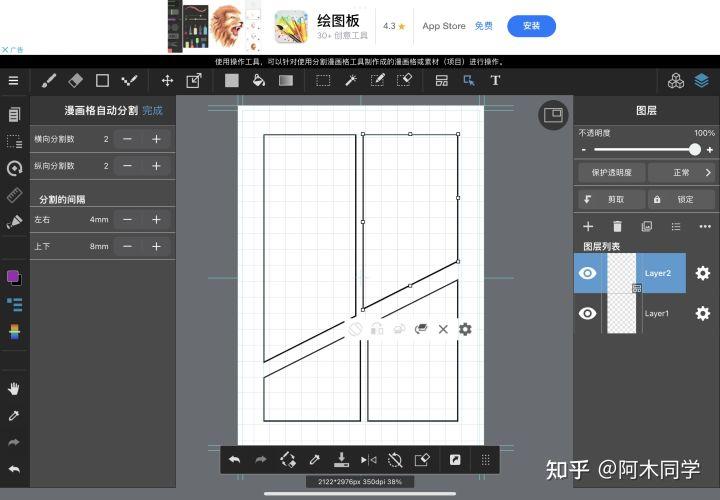Open the purple foreground color swatch

(13, 277)
